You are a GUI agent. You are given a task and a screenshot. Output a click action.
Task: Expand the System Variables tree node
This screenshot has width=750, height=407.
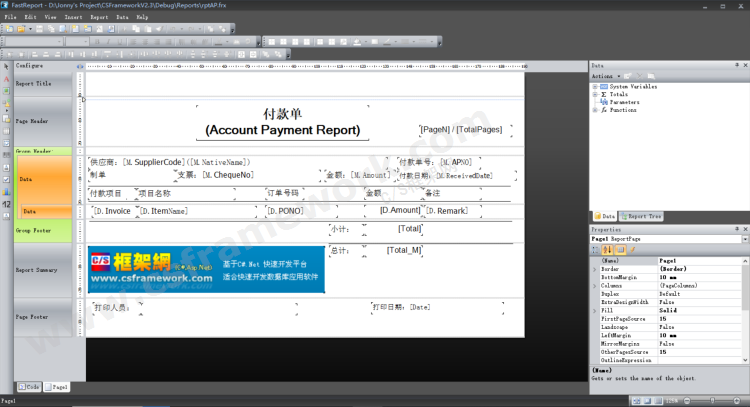pos(595,86)
